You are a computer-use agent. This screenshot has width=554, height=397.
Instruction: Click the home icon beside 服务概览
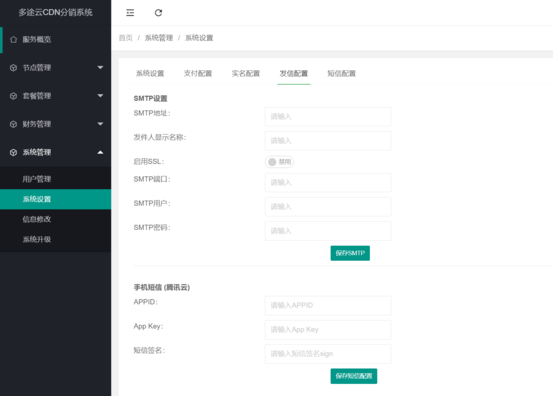[x=13, y=40]
